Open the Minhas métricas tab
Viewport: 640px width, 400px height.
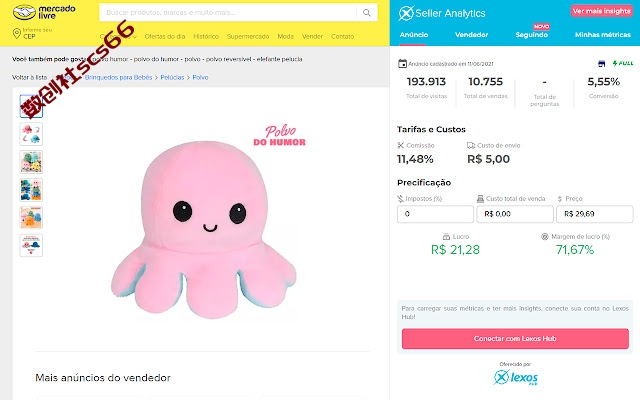tap(602, 35)
